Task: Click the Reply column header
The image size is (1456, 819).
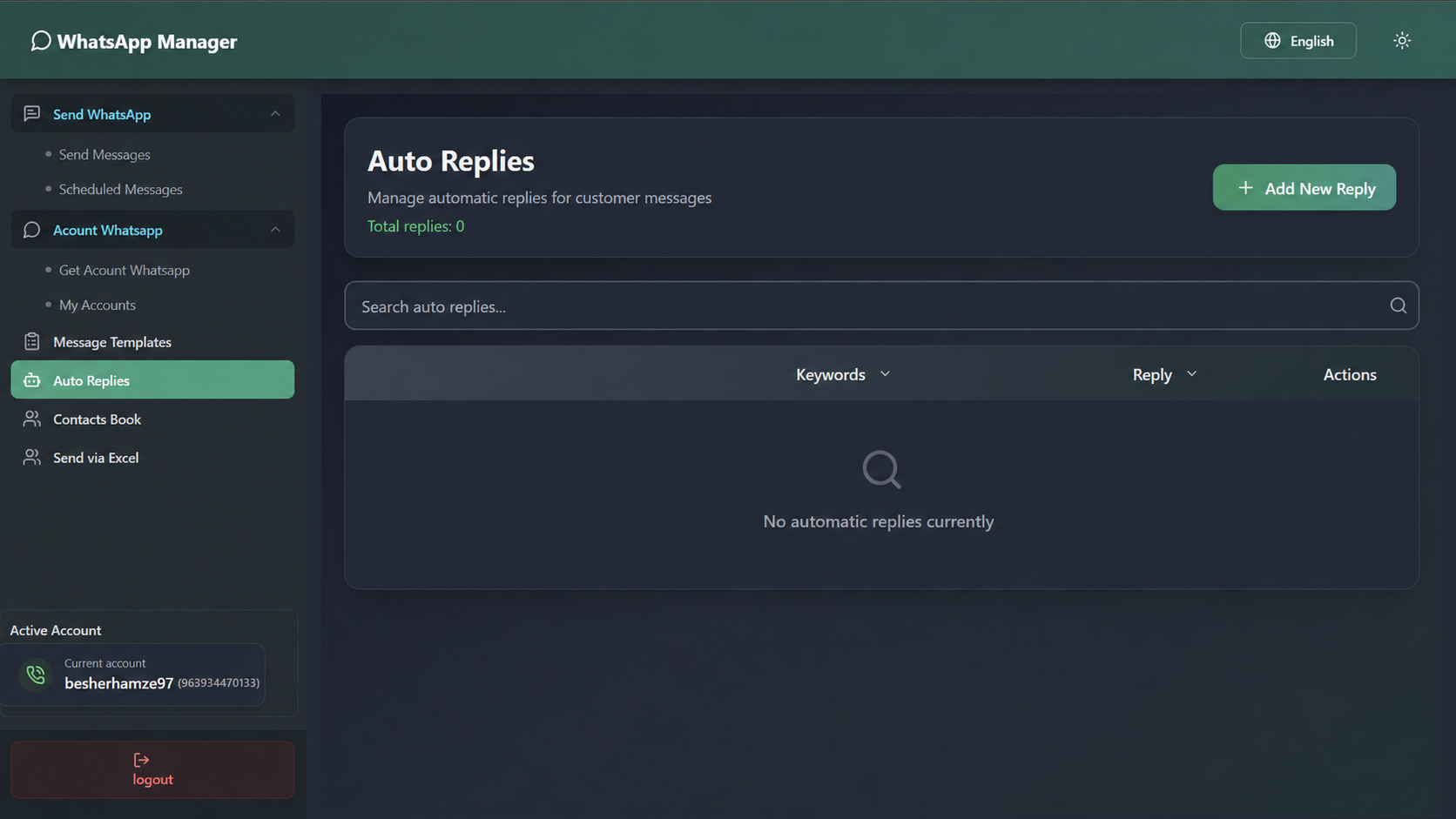Action: pyautogui.click(x=1152, y=374)
